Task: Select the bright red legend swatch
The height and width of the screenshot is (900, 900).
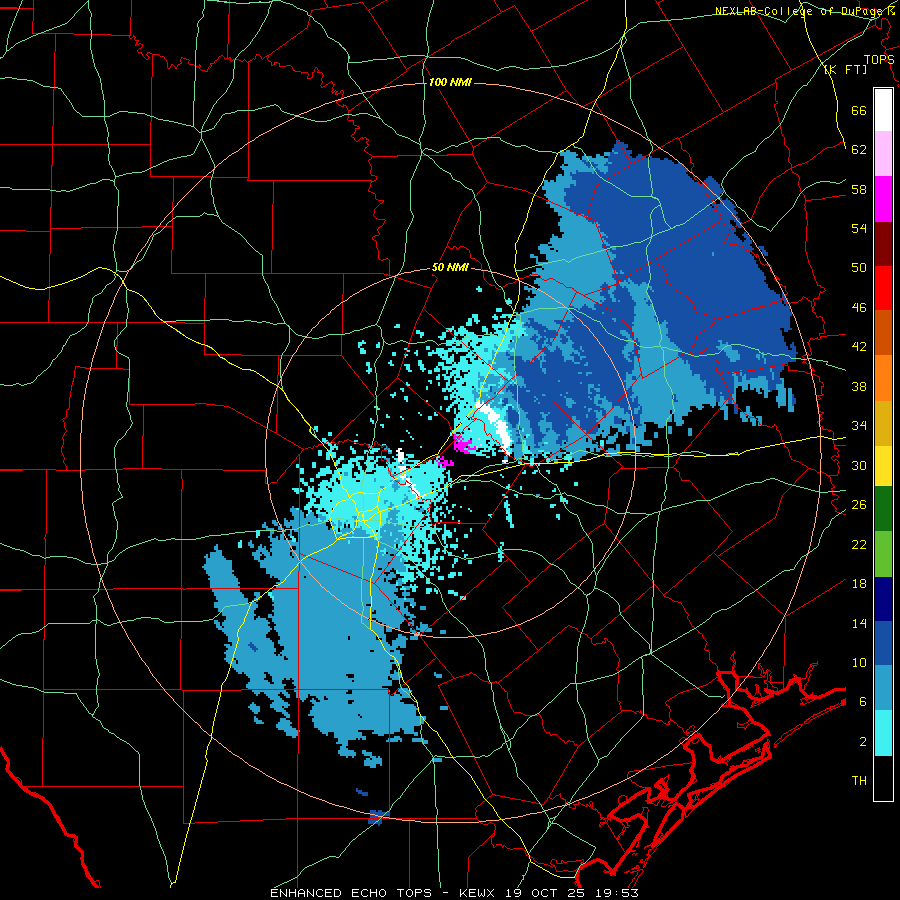Action: point(883,289)
